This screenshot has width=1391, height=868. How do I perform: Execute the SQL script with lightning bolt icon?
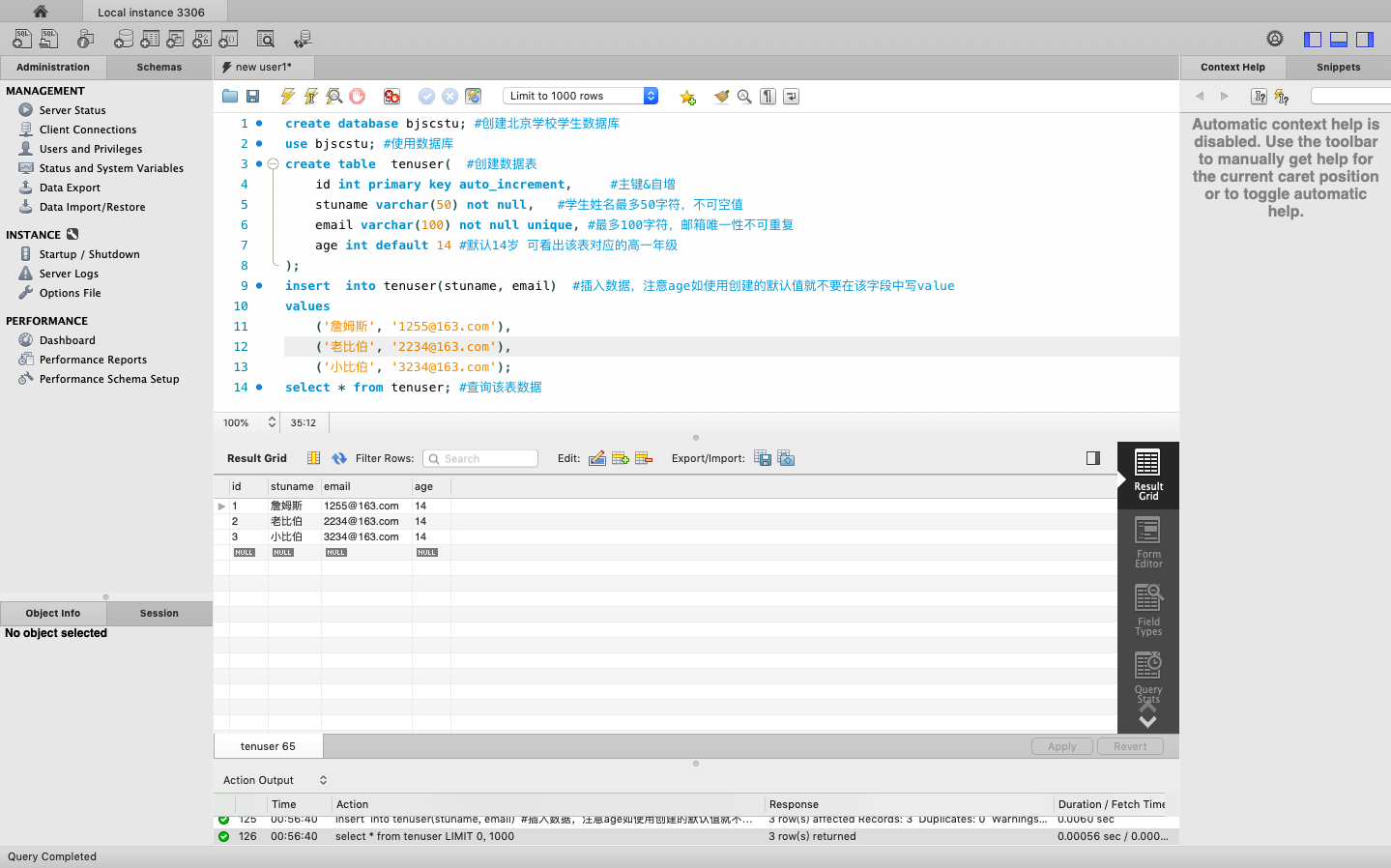click(x=287, y=96)
